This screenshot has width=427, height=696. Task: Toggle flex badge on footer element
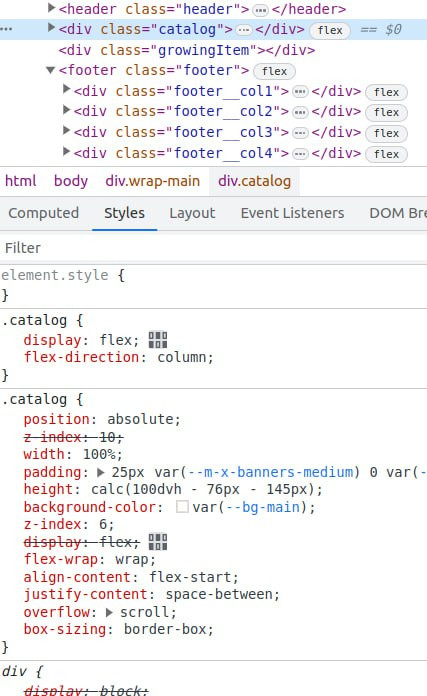tap(274, 71)
